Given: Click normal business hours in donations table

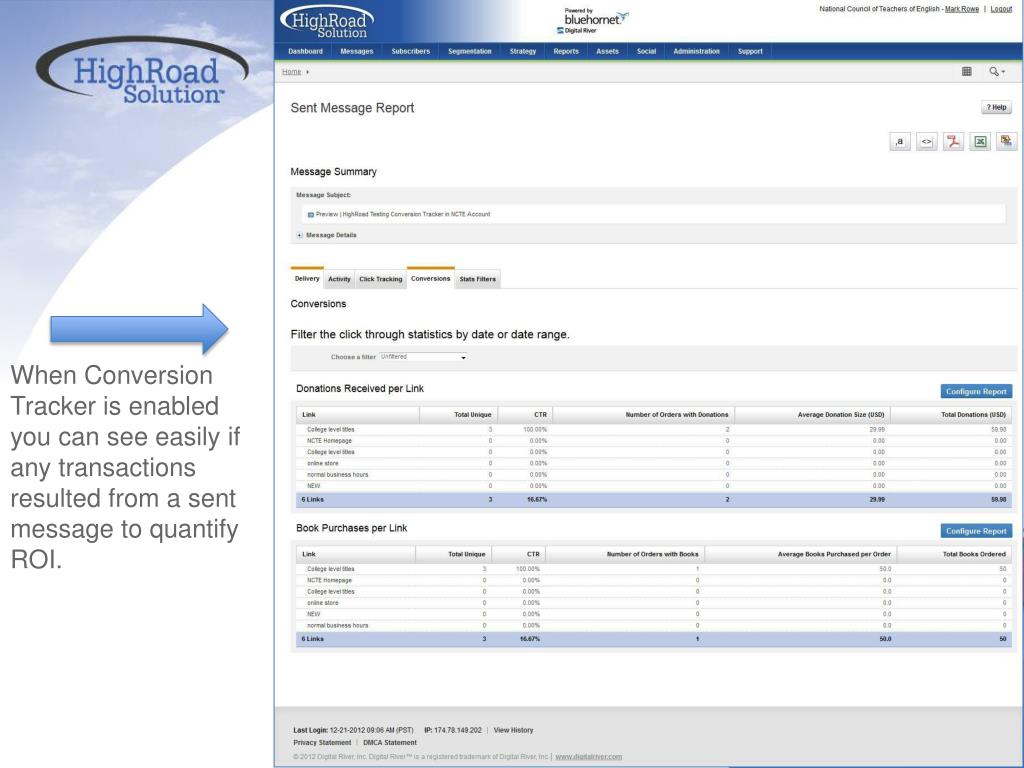Looking at the screenshot, I should [x=654, y=475].
